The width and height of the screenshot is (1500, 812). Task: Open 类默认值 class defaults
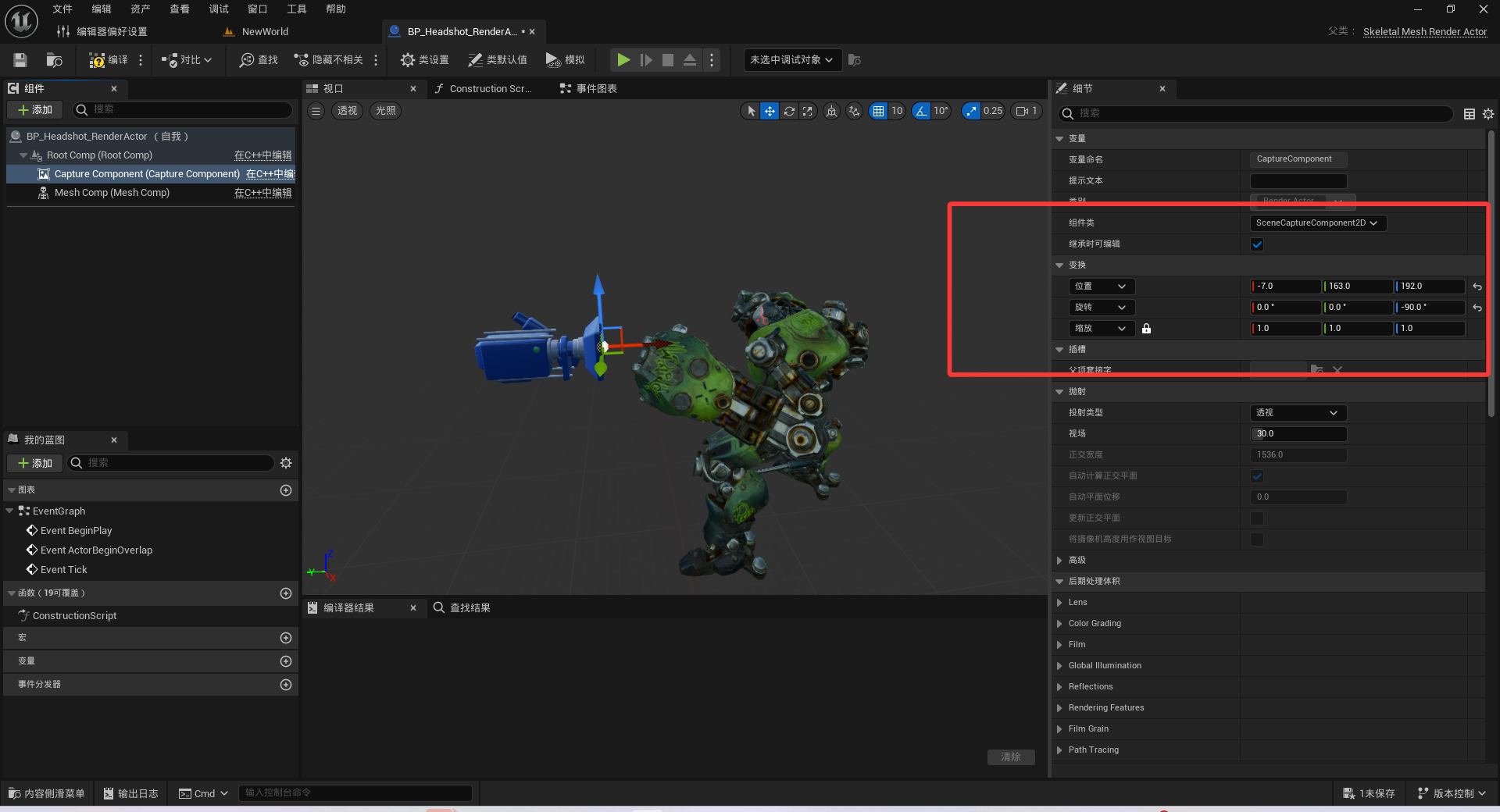pos(498,60)
